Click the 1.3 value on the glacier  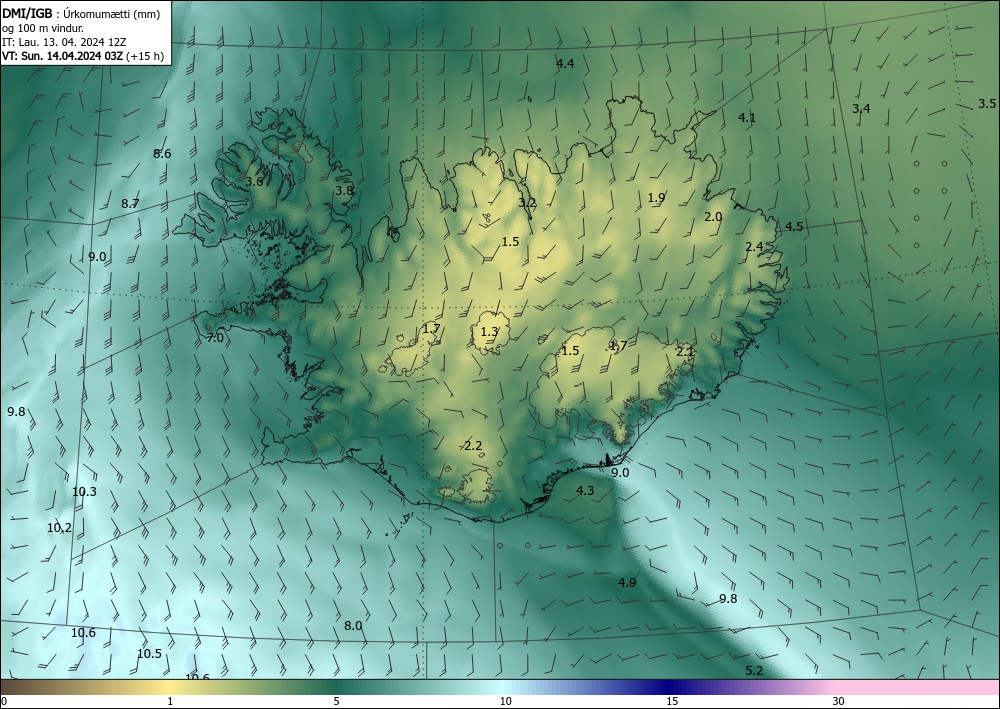click(x=489, y=332)
